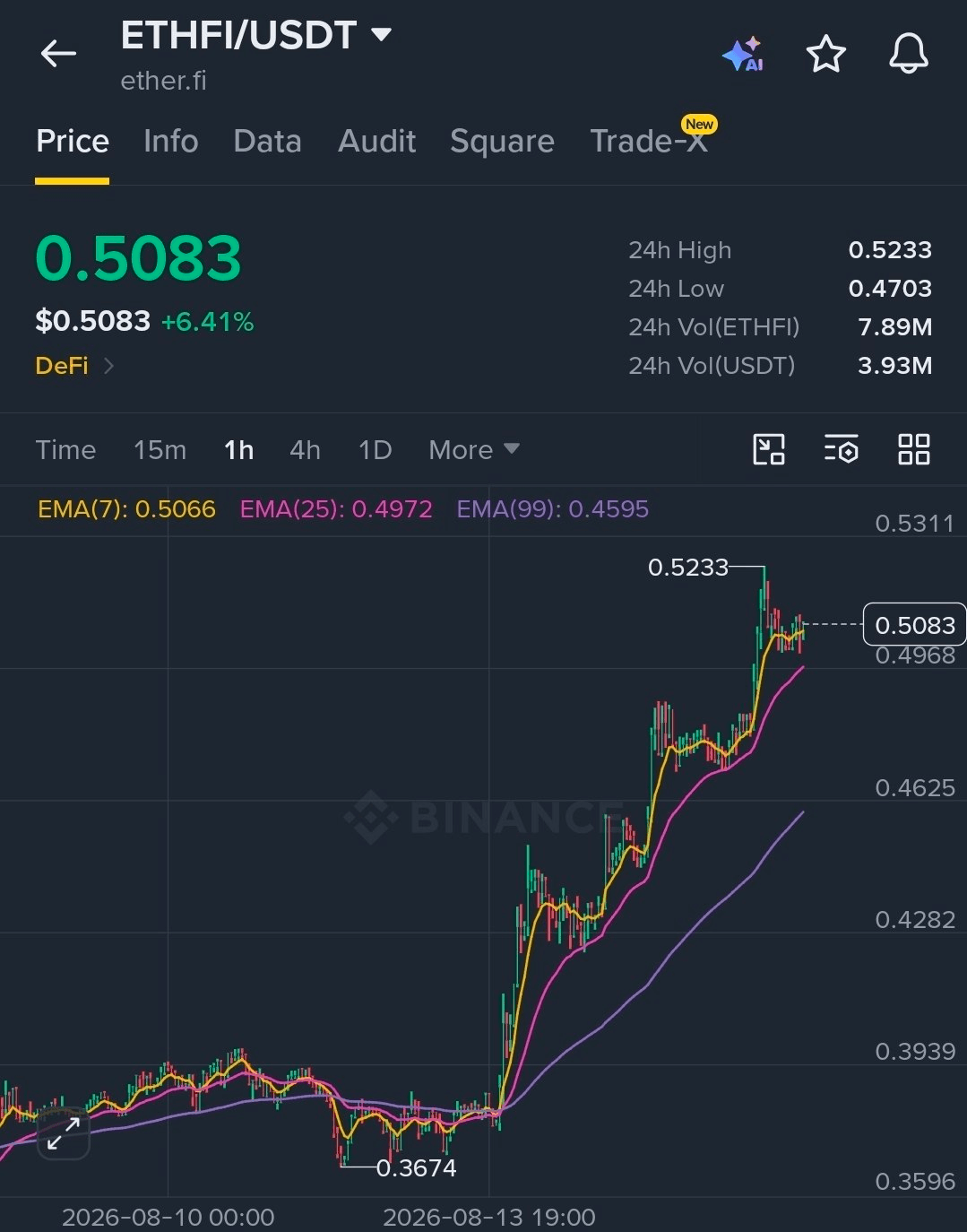Tap the large 0.5083 price
The height and width of the screenshot is (1232, 967).
tap(138, 258)
